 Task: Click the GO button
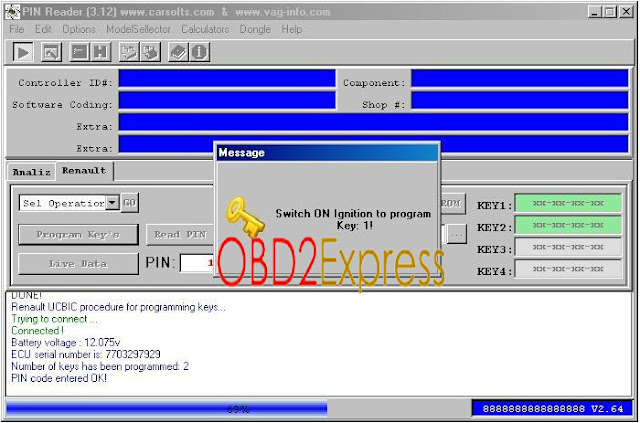(130, 203)
